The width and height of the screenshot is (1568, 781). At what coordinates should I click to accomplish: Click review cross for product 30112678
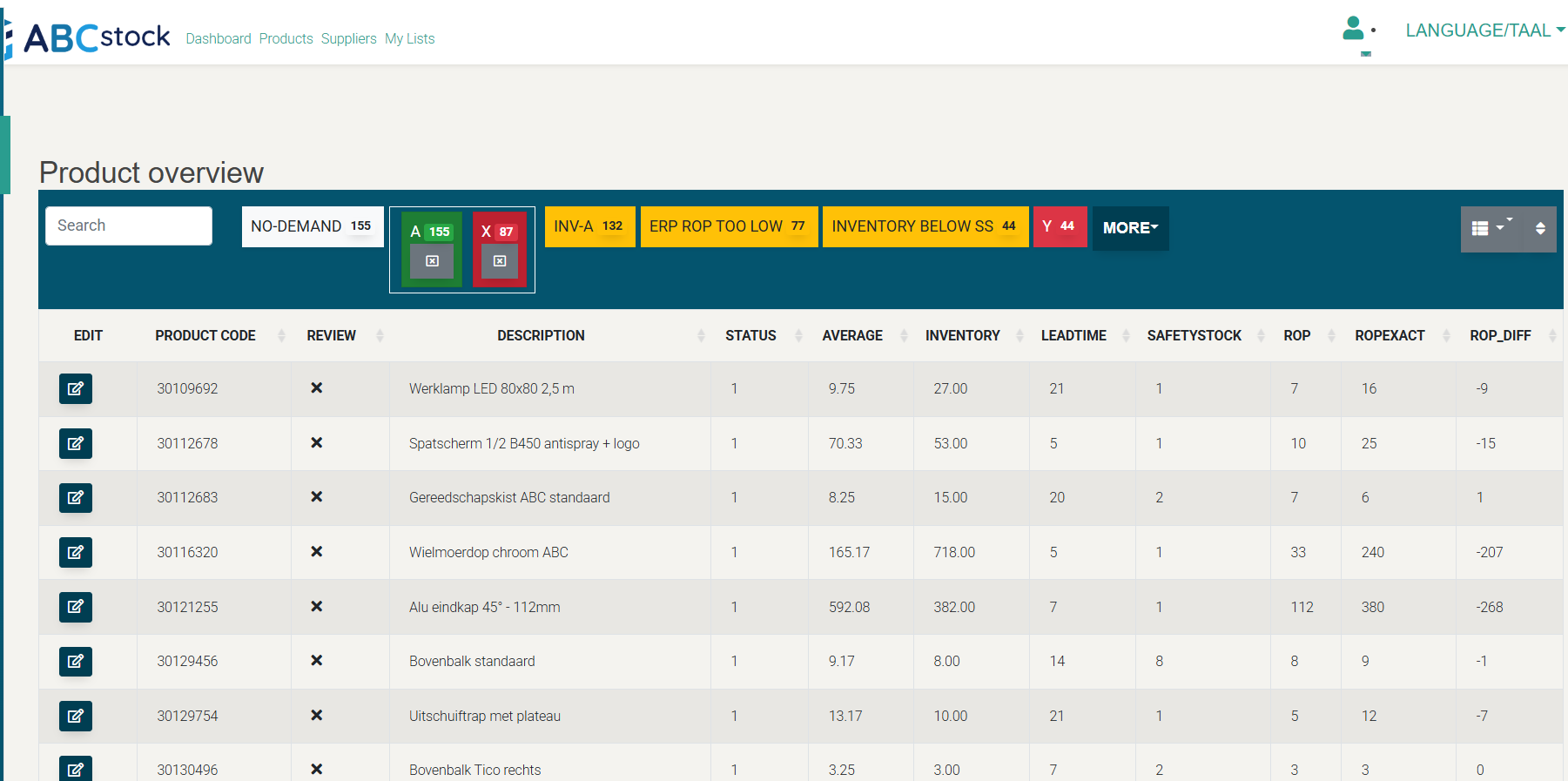(317, 443)
